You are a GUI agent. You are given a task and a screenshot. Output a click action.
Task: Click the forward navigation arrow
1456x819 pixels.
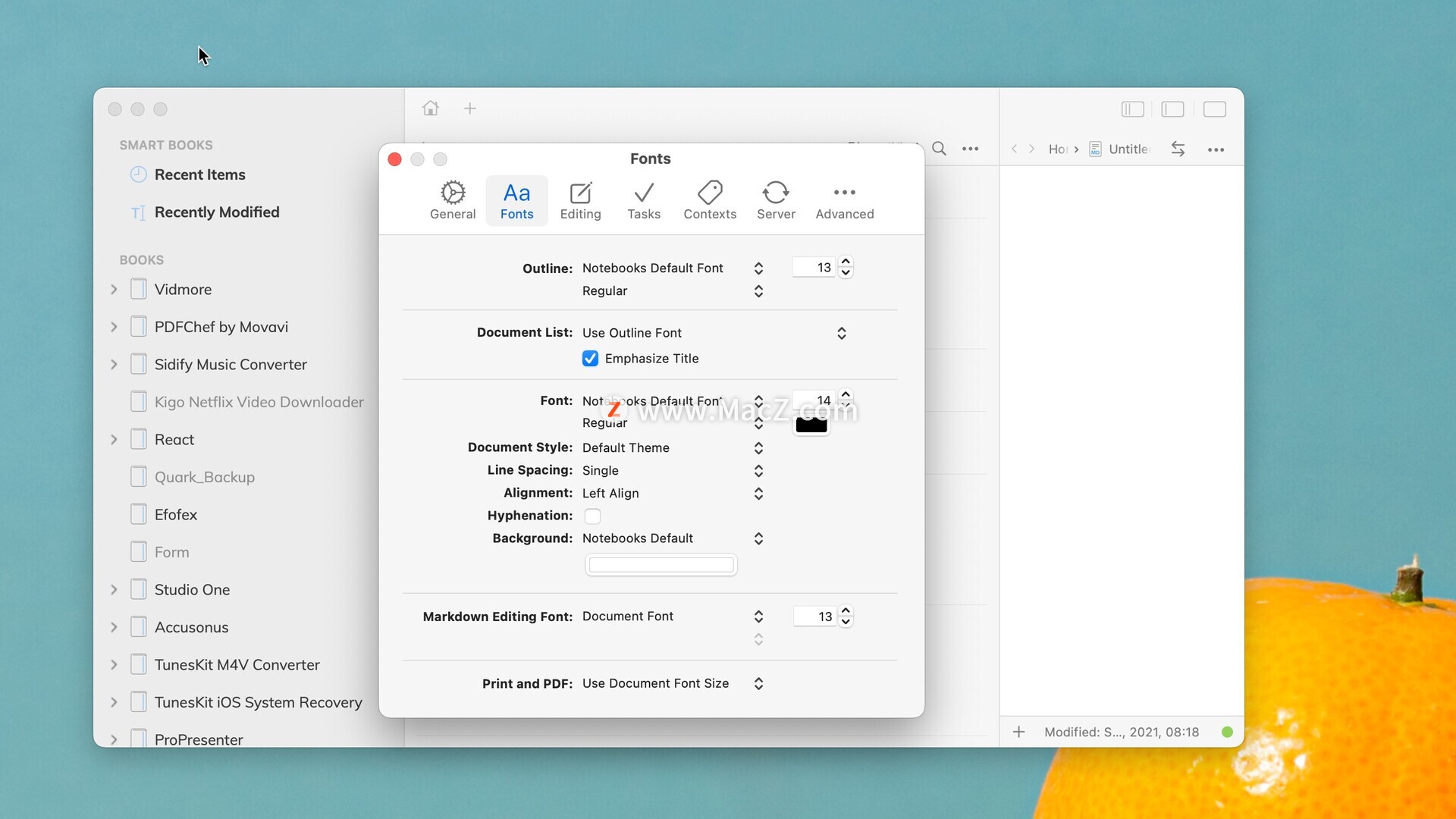click(1032, 149)
